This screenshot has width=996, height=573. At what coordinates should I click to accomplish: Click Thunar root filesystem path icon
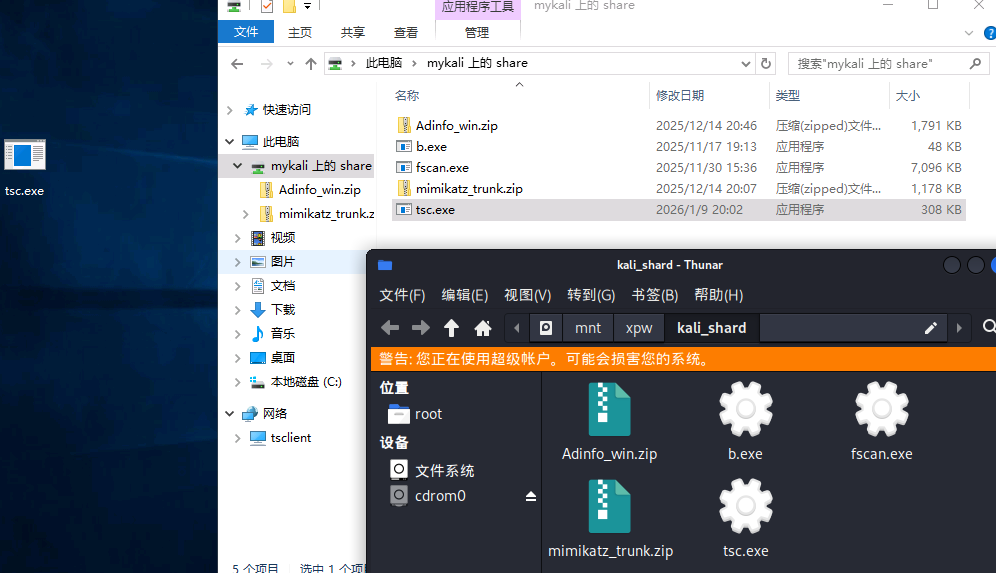point(546,328)
